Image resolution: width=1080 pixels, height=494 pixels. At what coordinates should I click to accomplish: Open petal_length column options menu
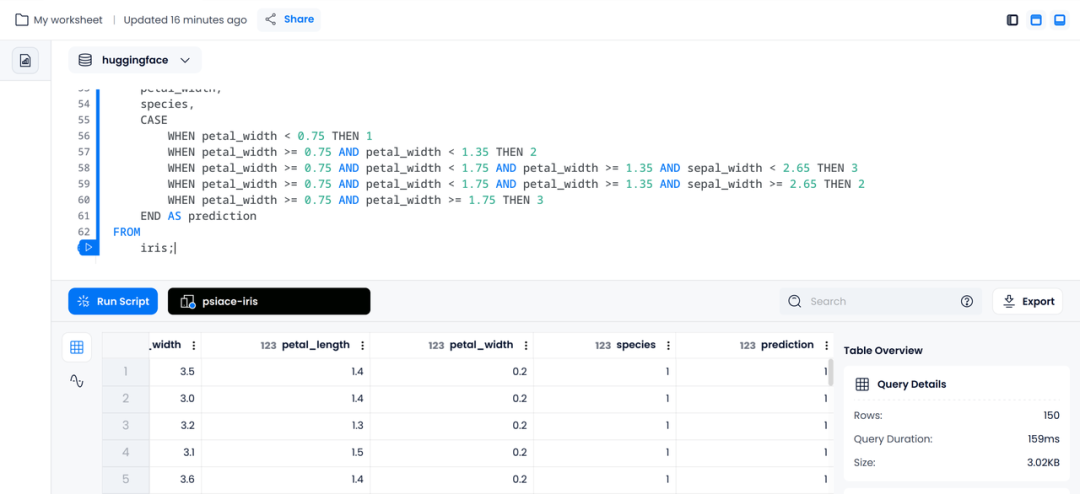pos(362,345)
